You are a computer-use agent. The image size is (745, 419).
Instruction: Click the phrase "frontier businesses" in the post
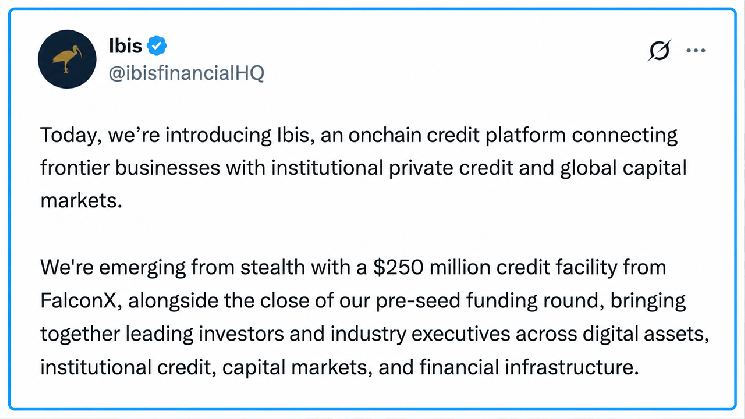[130, 168]
